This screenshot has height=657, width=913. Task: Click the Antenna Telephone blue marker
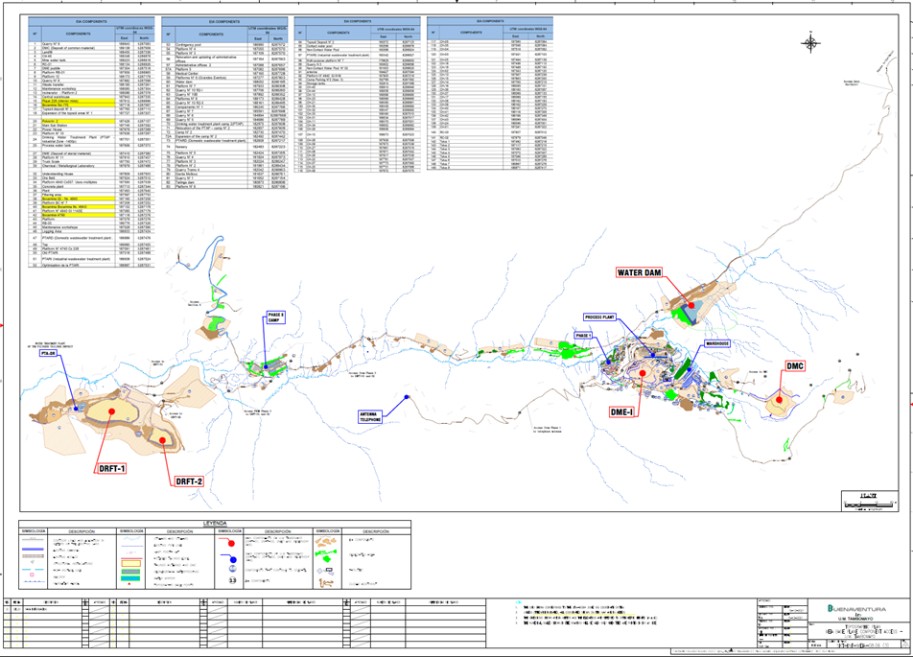(x=408, y=397)
